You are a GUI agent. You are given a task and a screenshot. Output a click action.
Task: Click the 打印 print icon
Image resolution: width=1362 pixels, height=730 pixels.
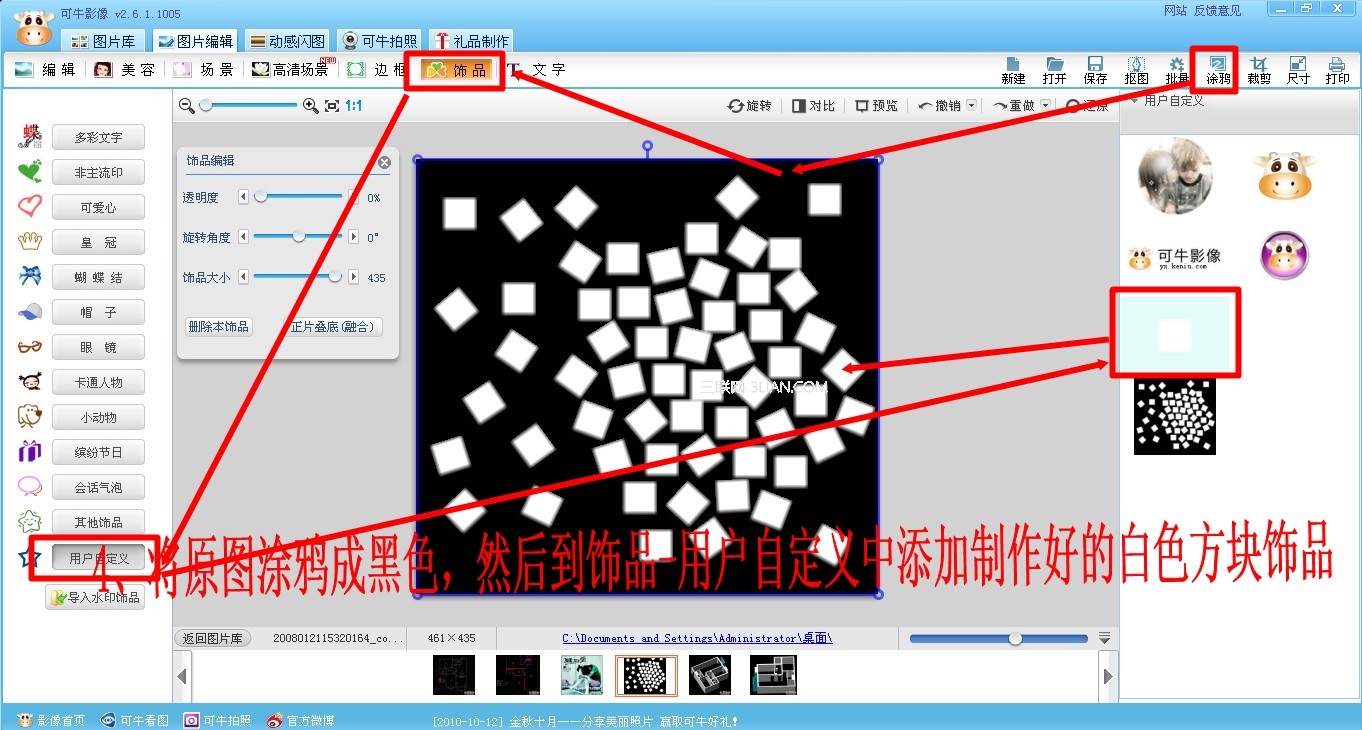coord(1338,70)
